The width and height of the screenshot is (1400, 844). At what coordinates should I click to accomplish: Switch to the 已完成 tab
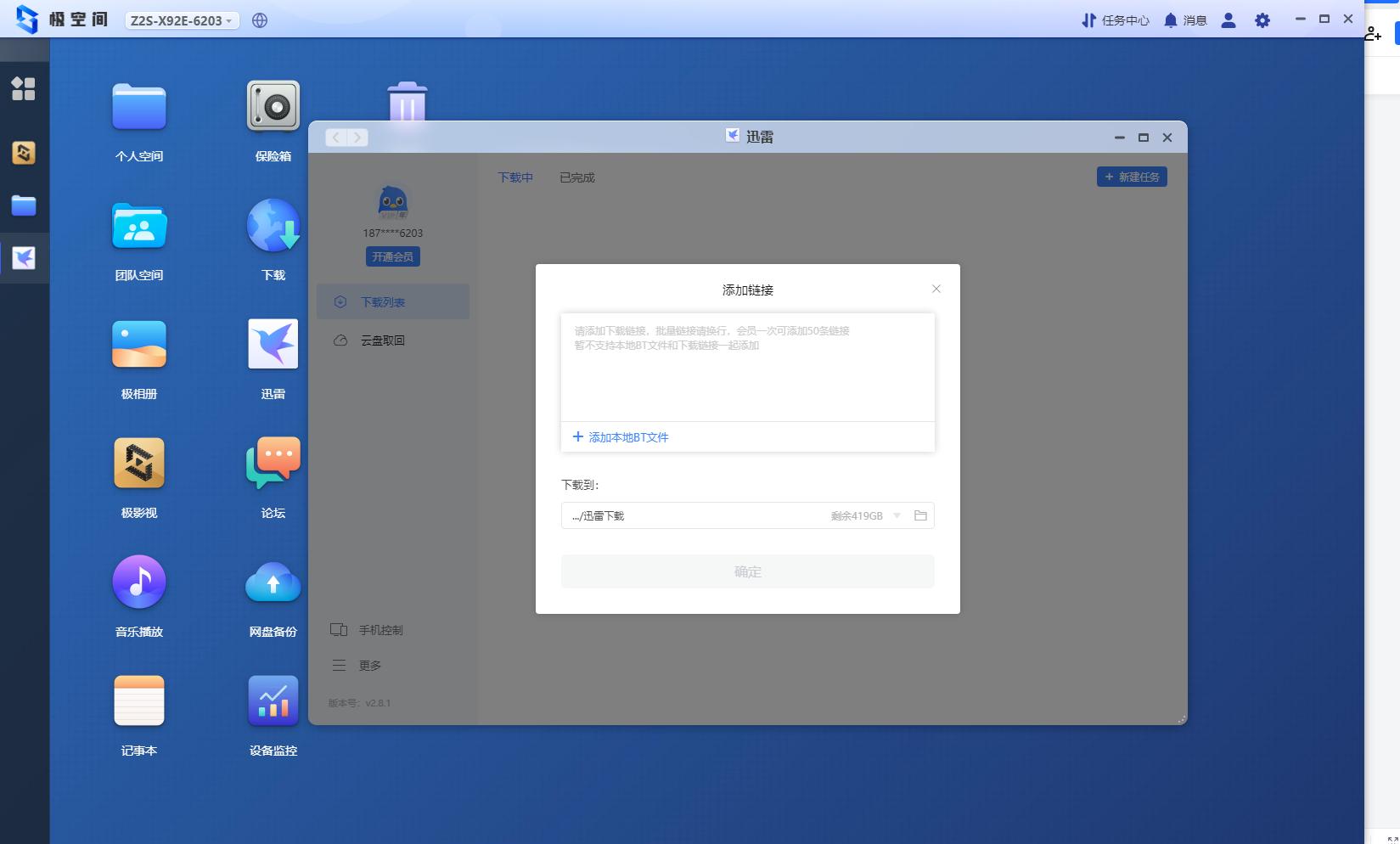[576, 177]
